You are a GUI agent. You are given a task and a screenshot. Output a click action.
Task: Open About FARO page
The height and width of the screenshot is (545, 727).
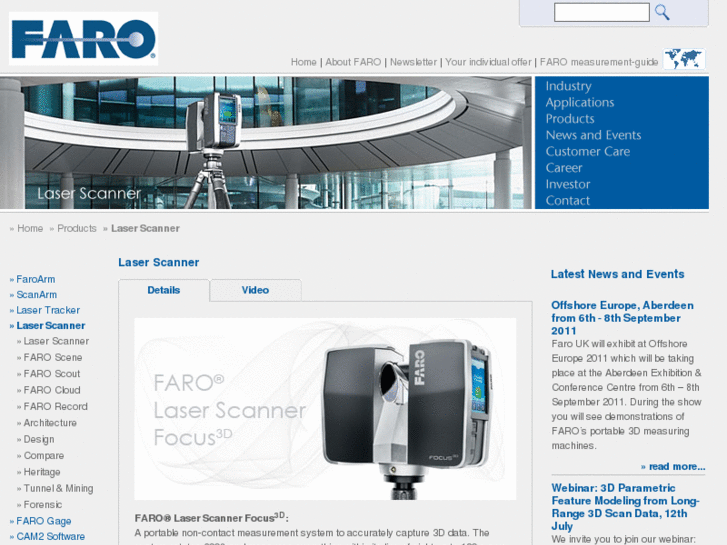pos(353,62)
